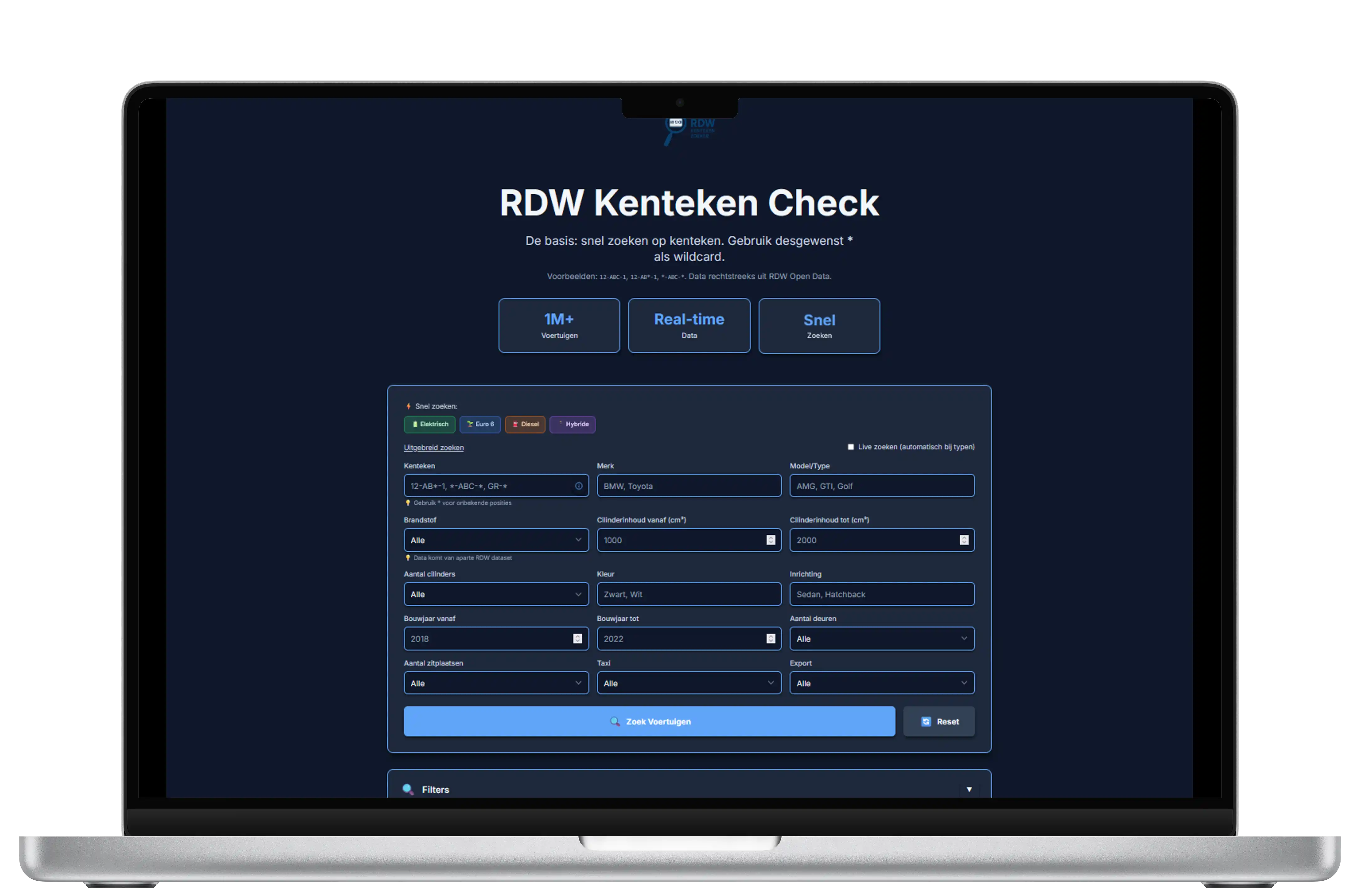Open the Export dropdown
The width and height of the screenshot is (1360, 896).
(882, 683)
